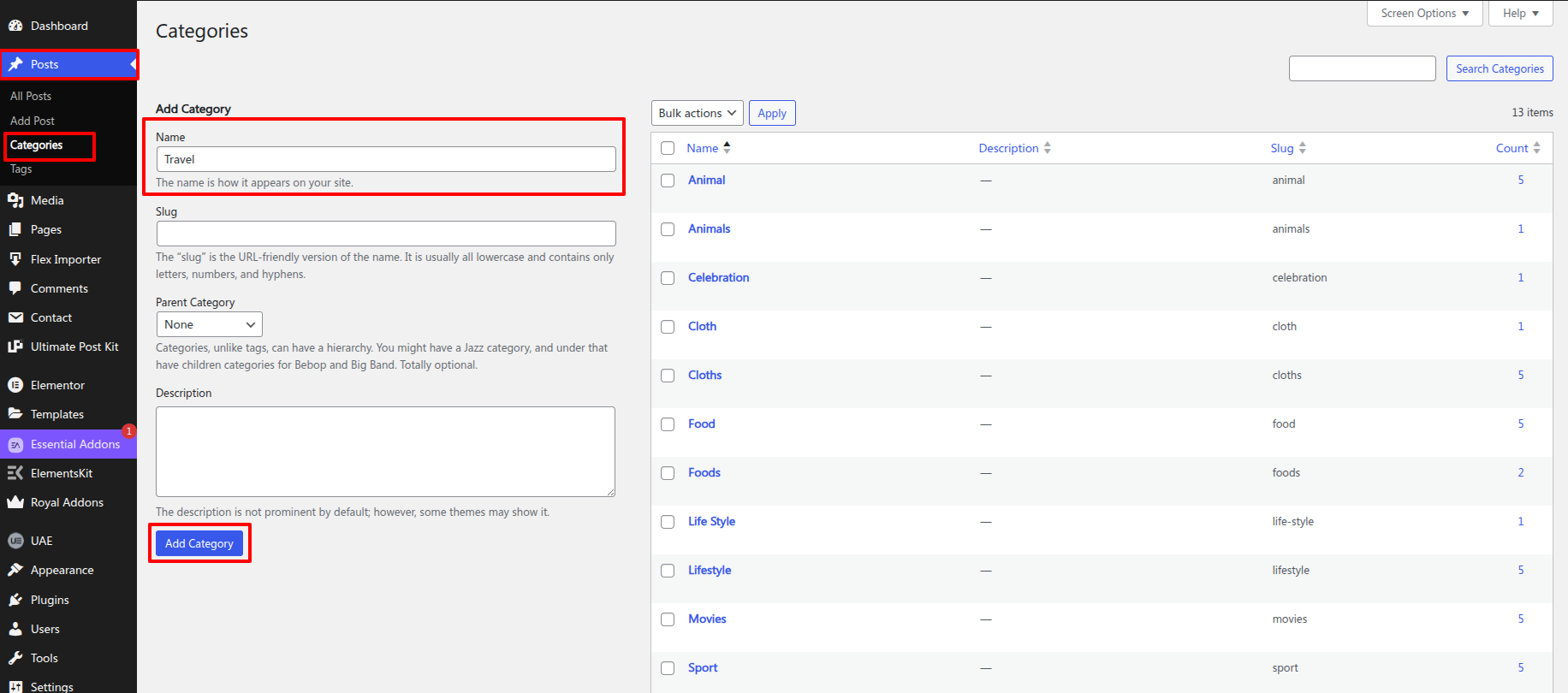This screenshot has width=1568, height=693.
Task: Tick the checkbox for Food category
Action: pos(668,424)
